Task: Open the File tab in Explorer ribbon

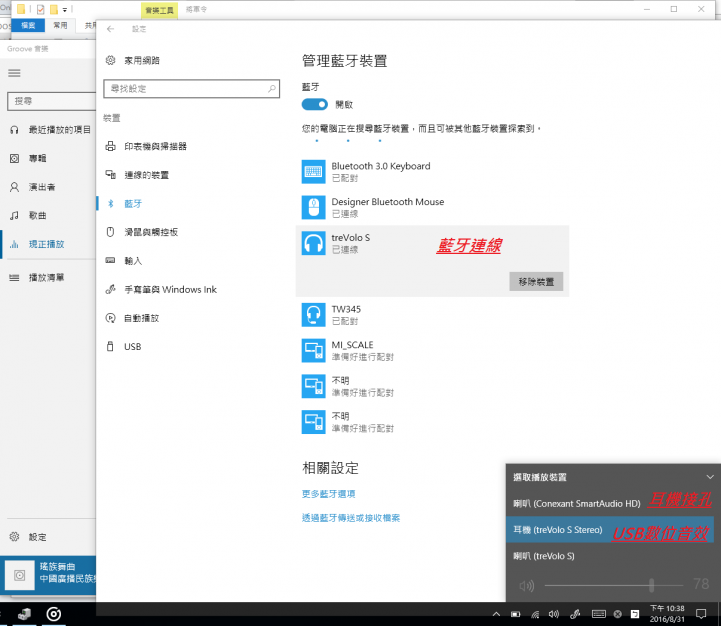Action: [28, 25]
